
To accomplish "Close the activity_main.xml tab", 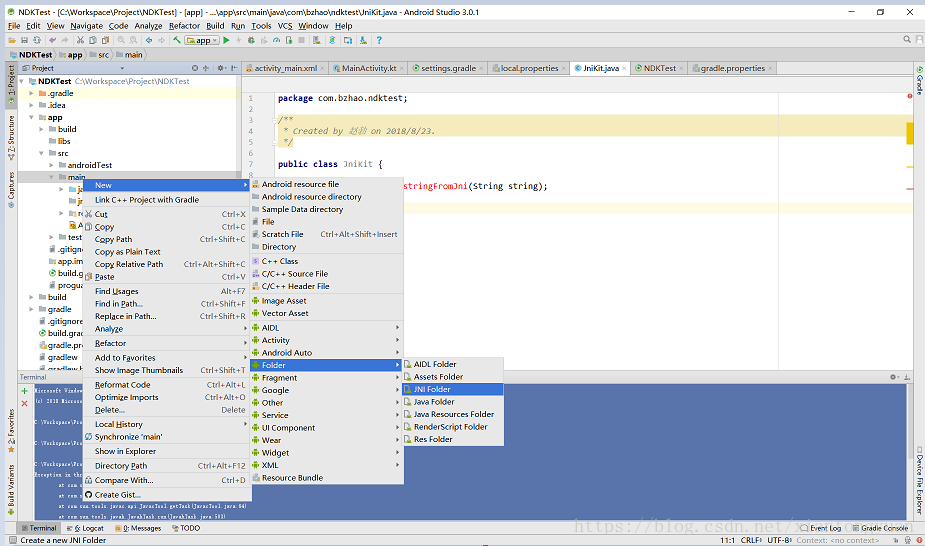I will [322, 68].
